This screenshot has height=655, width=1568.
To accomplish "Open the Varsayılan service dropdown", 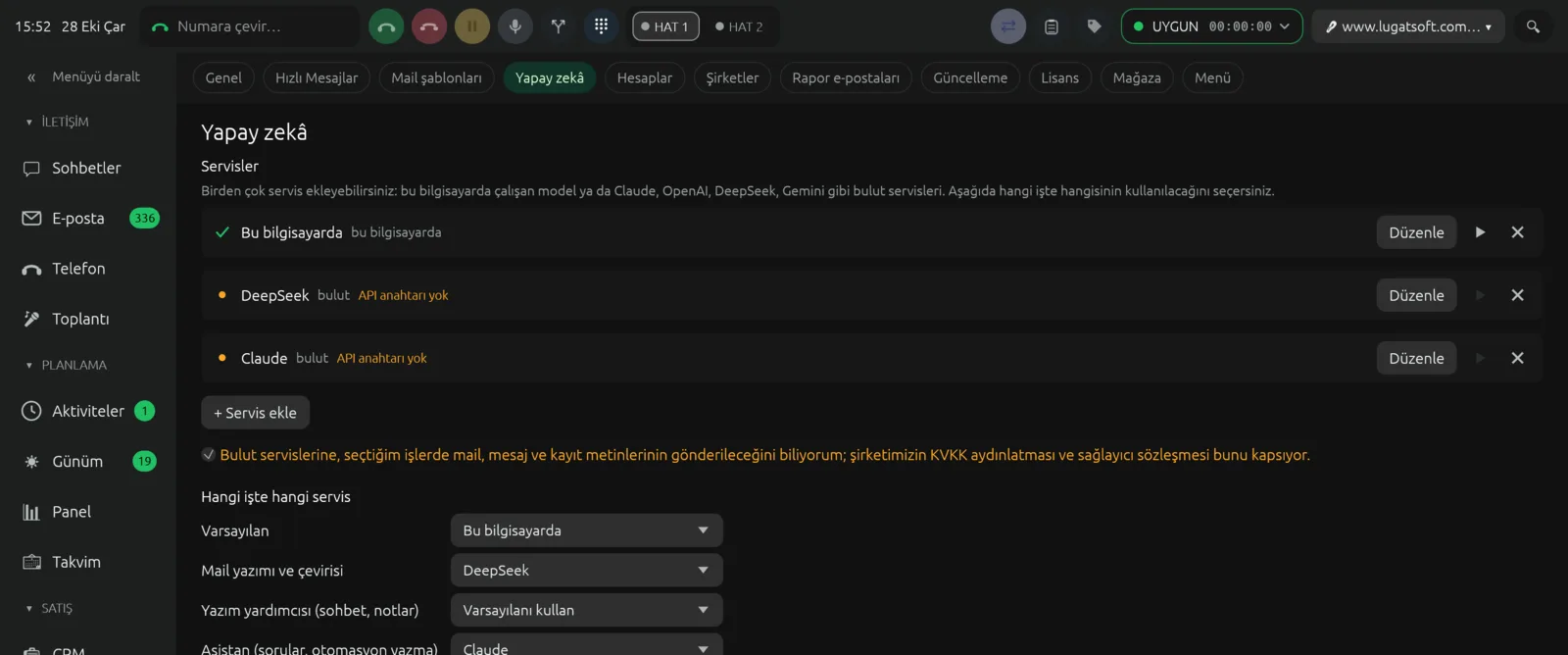I will [586, 530].
